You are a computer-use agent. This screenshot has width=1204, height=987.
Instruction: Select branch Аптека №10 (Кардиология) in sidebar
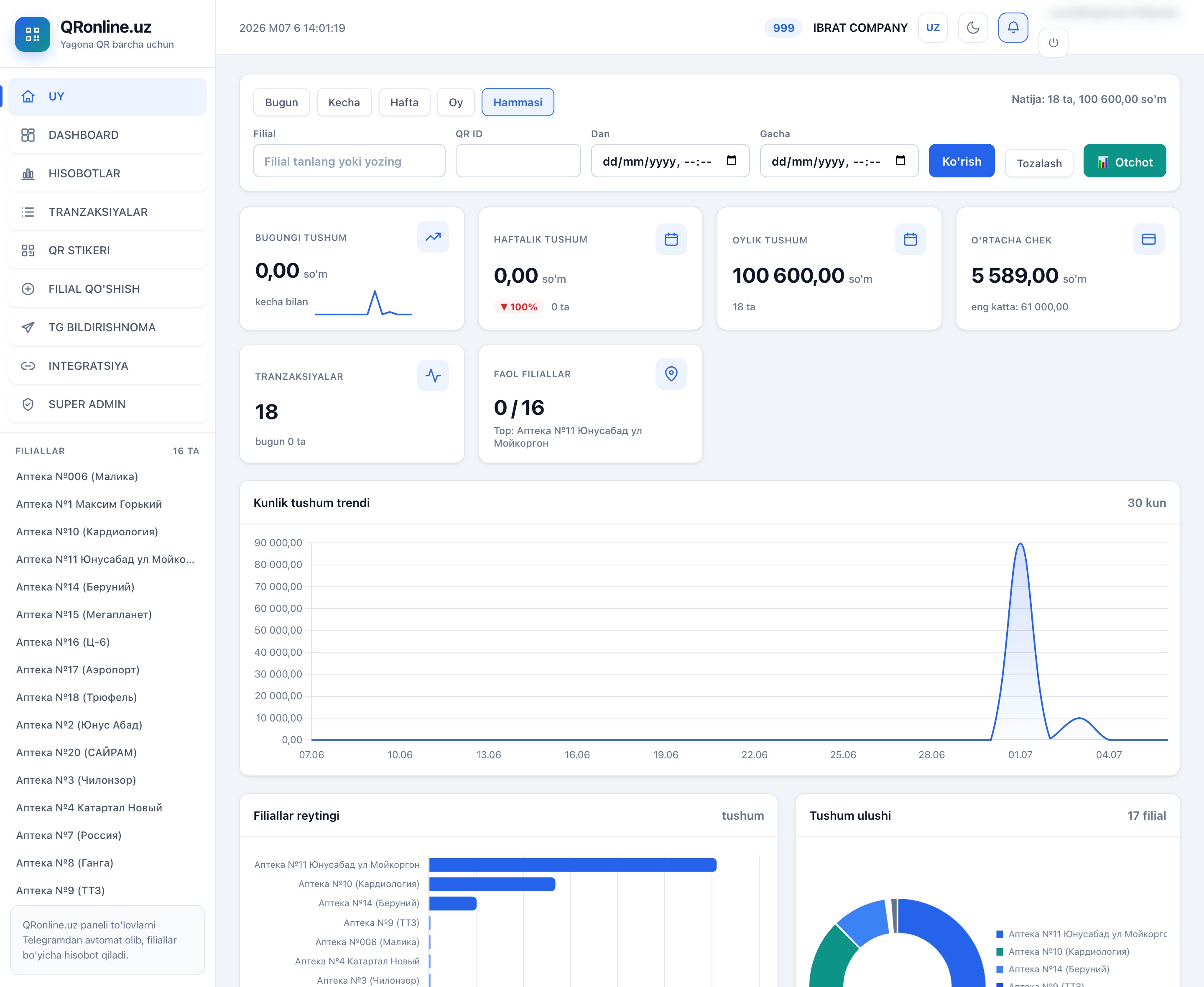(87, 532)
